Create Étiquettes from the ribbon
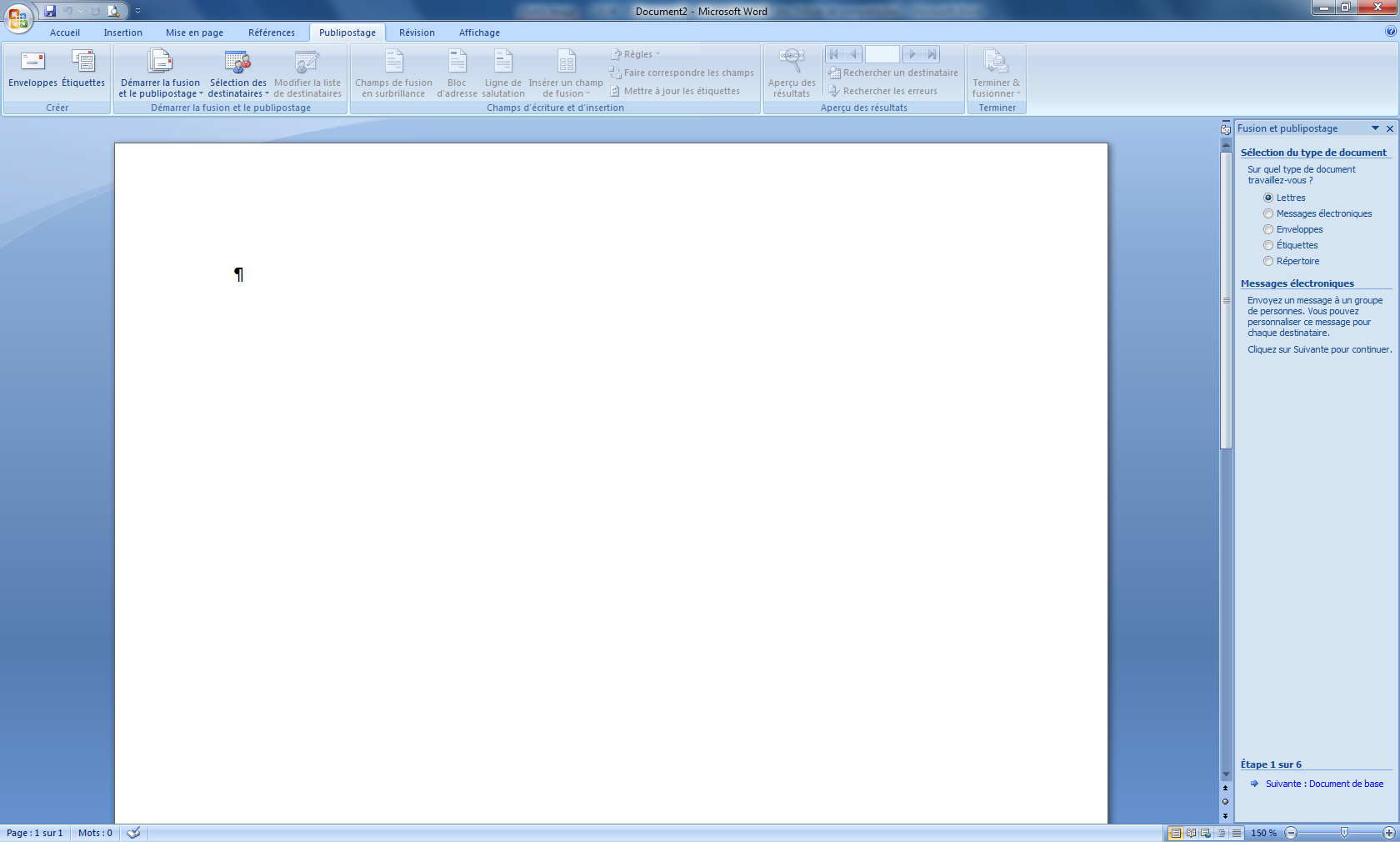The width and height of the screenshot is (1400, 842). click(83, 71)
